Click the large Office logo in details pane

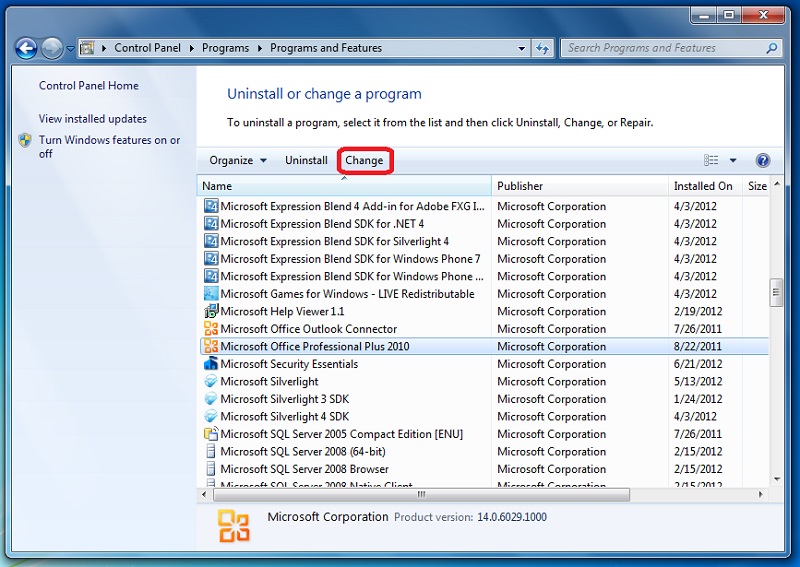click(234, 526)
